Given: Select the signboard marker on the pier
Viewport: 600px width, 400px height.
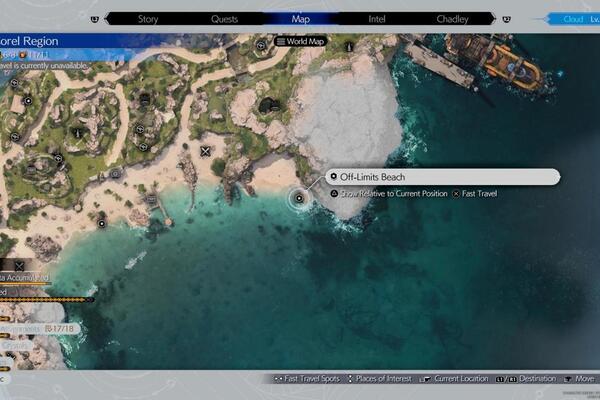Looking at the screenshot, I should [x=151, y=198].
